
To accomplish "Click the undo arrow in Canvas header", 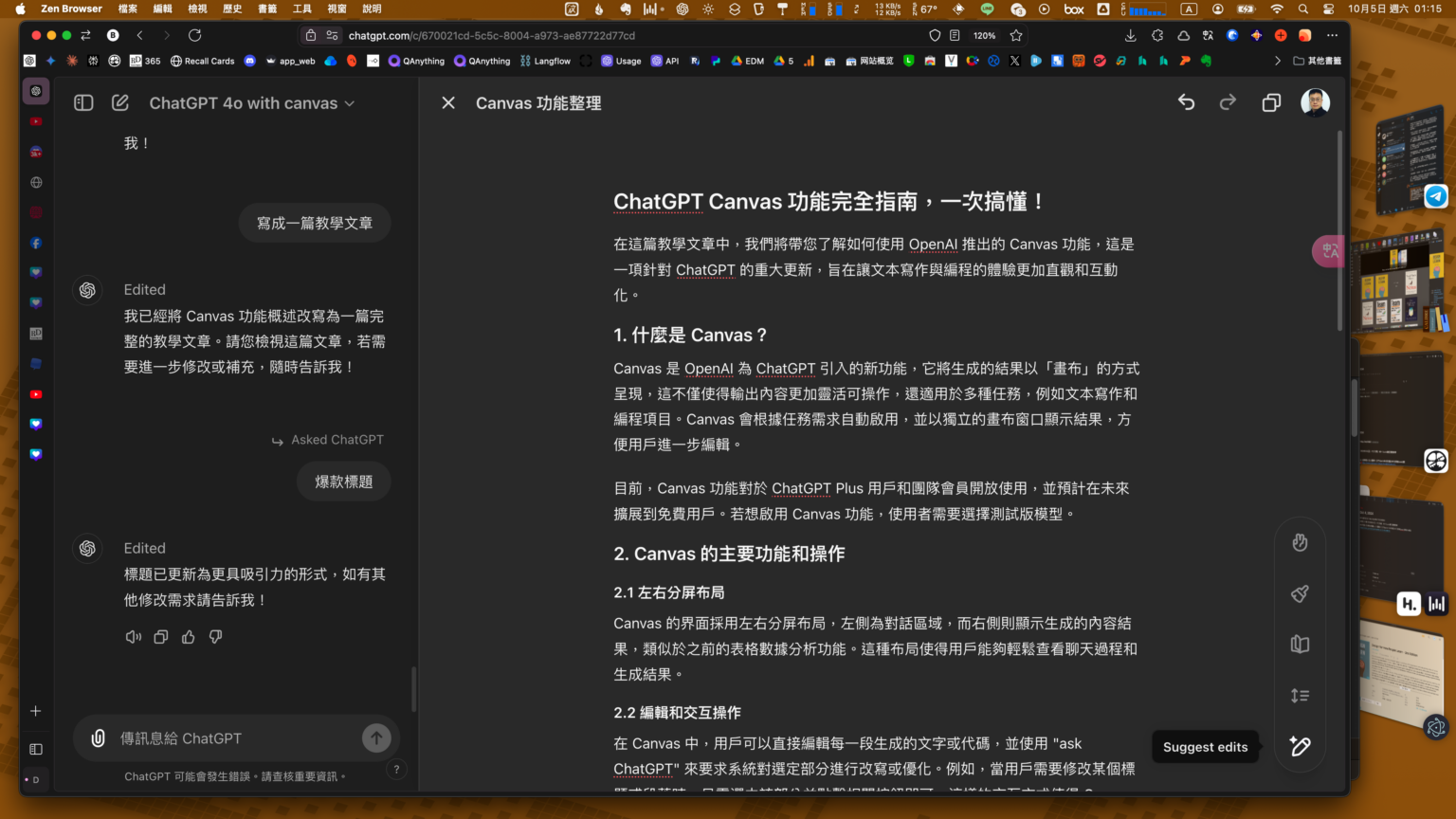I will 1186,102.
